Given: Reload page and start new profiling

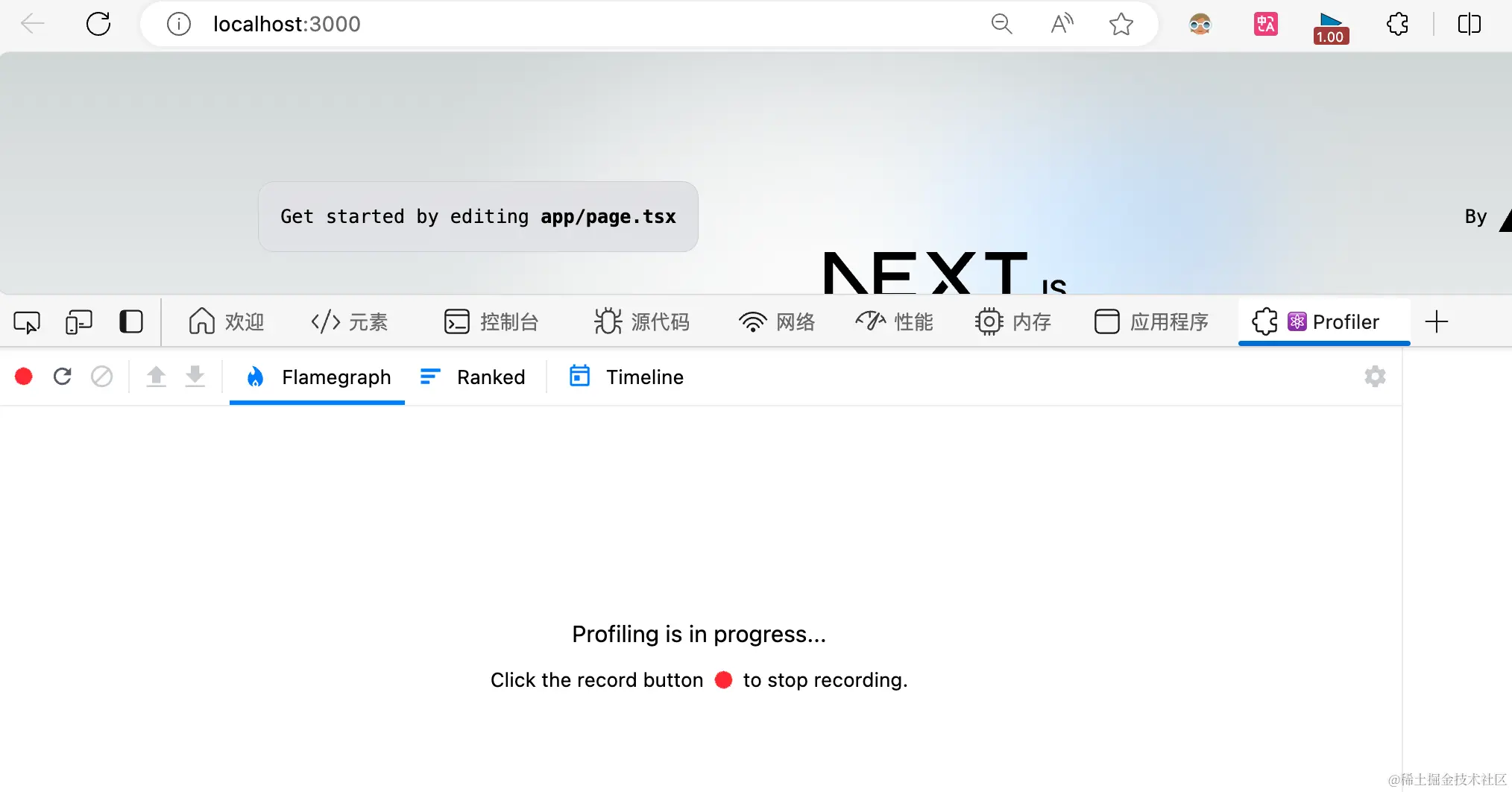Looking at the screenshot, I should (x=62, y=377).
